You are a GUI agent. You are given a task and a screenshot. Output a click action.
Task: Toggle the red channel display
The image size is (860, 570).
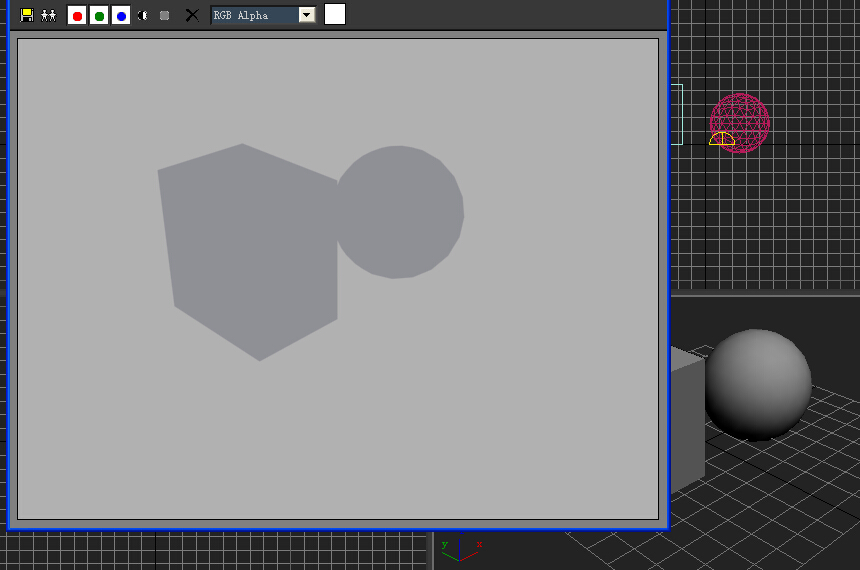pyautogui.click(x=77, y=15)
